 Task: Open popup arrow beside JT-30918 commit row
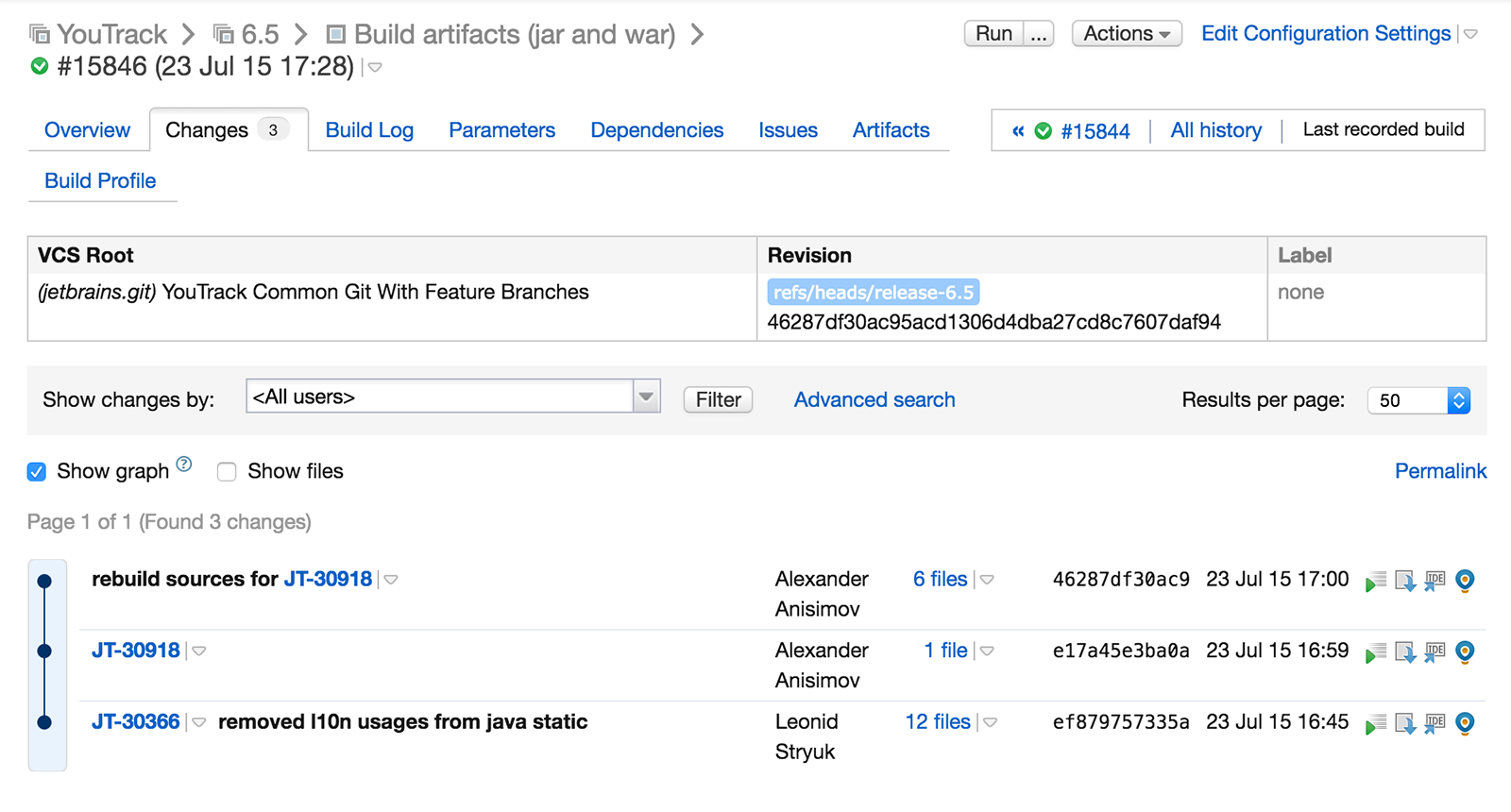199,651
